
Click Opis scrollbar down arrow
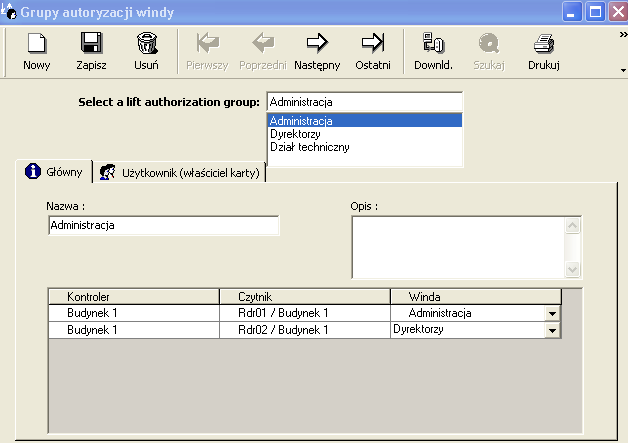point(573,269)
